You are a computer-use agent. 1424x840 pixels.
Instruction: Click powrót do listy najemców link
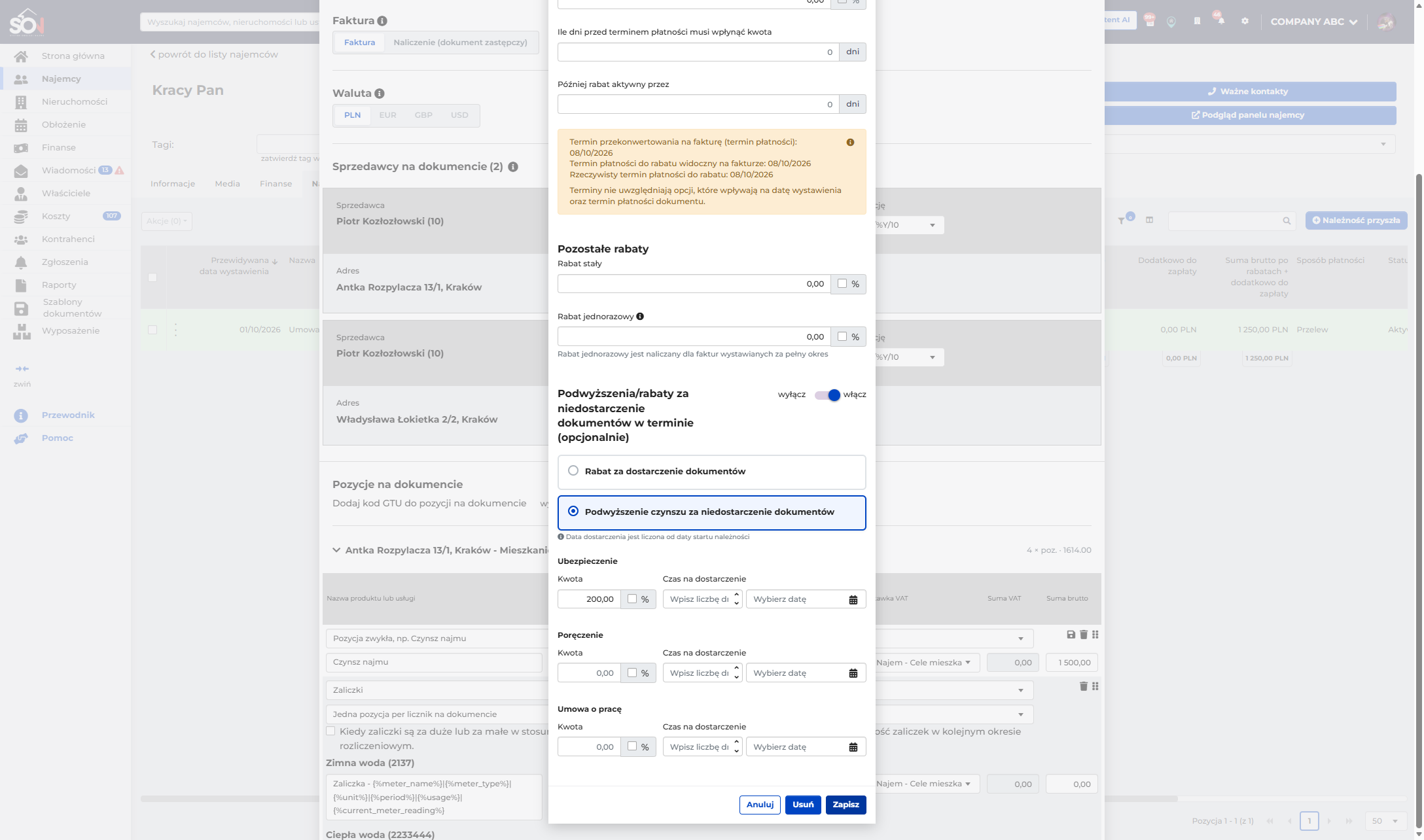[214, 55]
